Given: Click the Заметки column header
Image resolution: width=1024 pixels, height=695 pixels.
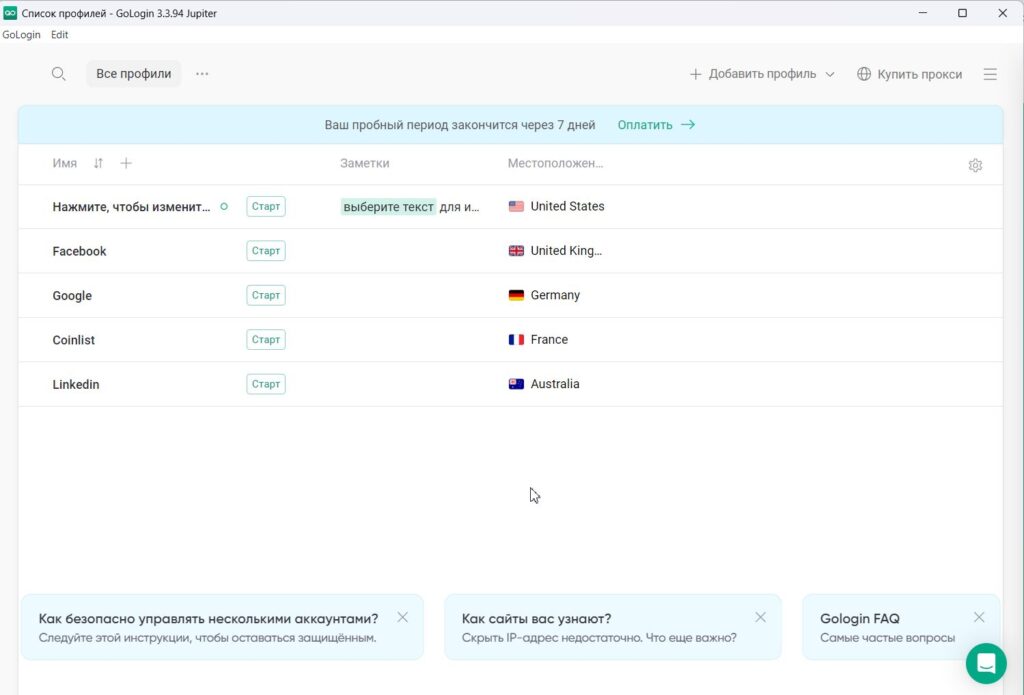Looking at the screenshot, I should 364,163.
